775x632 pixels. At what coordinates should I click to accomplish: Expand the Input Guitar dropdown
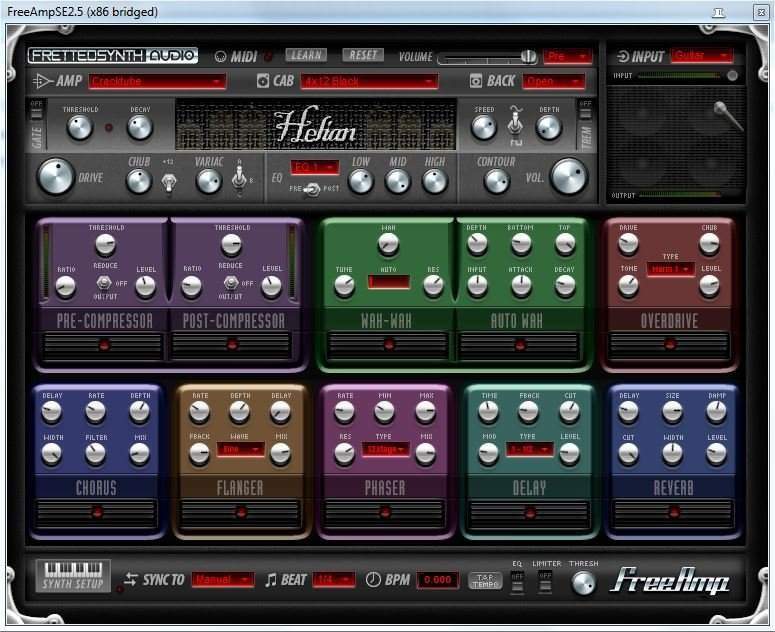click(701, 56)
